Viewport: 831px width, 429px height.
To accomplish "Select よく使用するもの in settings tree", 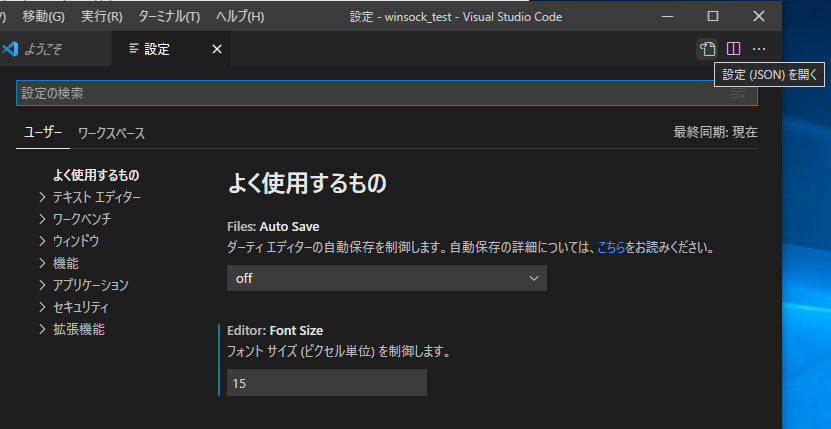I will (x=96, y=175).
